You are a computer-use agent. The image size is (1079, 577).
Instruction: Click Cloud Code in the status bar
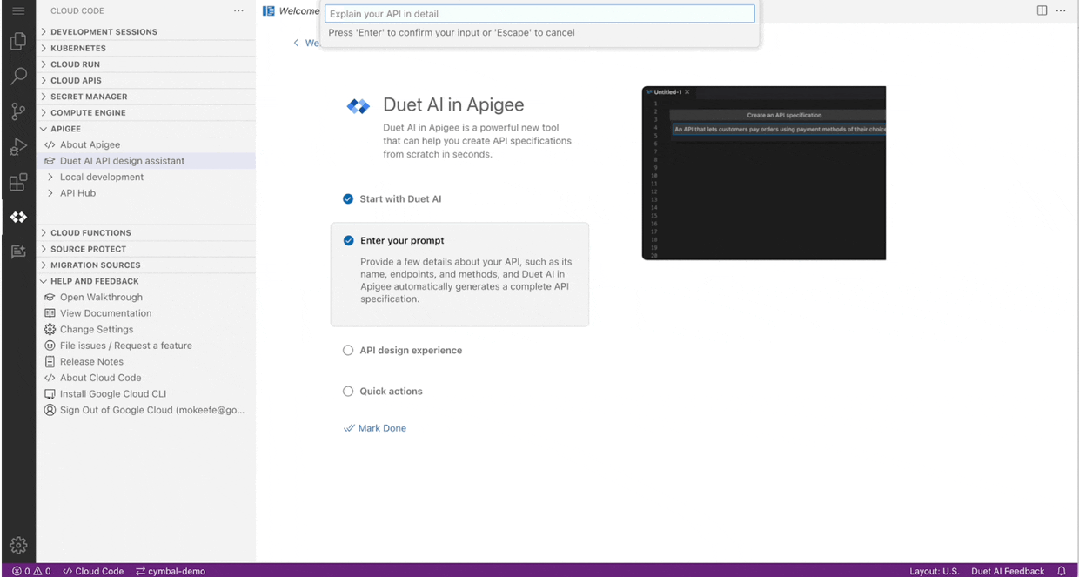[x=94, y=571]
